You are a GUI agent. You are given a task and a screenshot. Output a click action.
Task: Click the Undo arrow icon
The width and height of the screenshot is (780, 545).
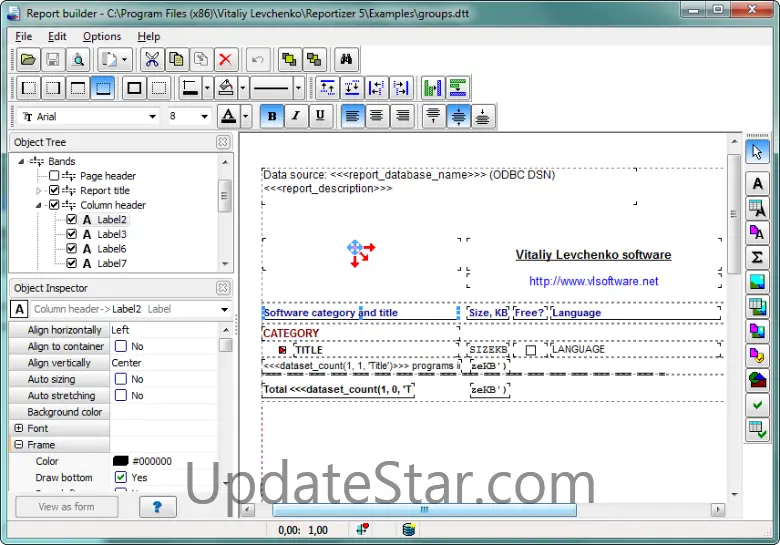pos(258,60)
